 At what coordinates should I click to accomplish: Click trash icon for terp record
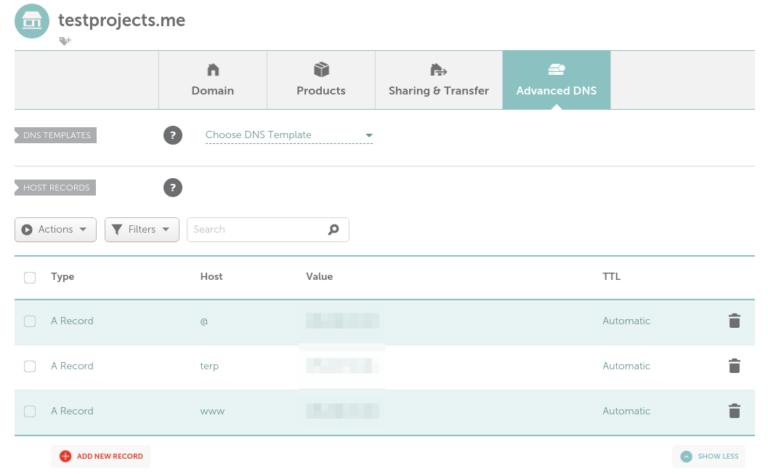pos(734,366)
